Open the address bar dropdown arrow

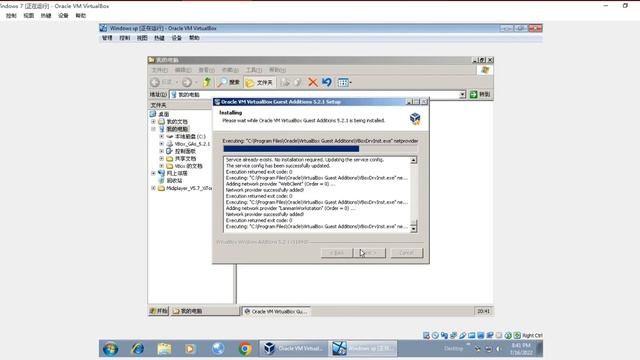click(x=462, y=94)
